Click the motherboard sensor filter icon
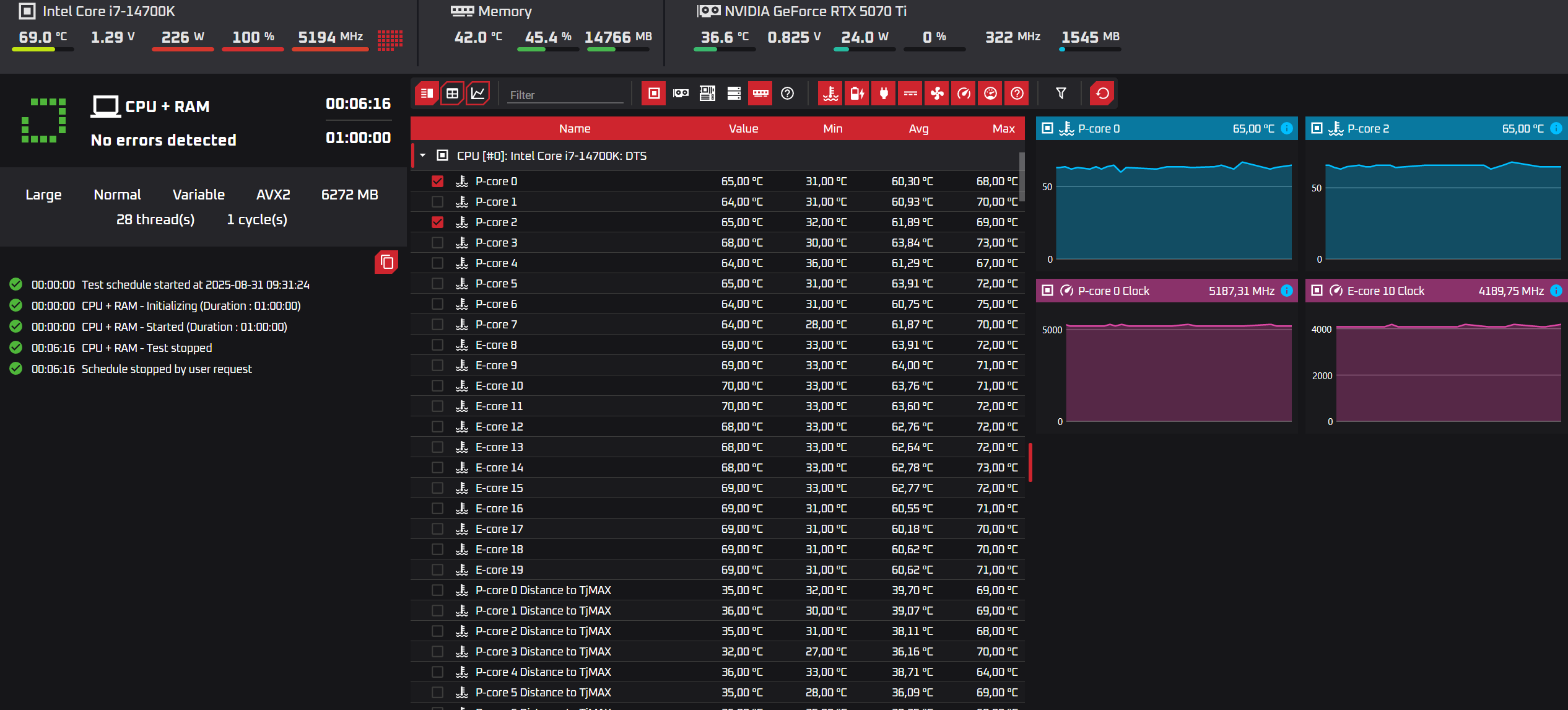This screenshot has width=1568, height=710. point(707,94)
